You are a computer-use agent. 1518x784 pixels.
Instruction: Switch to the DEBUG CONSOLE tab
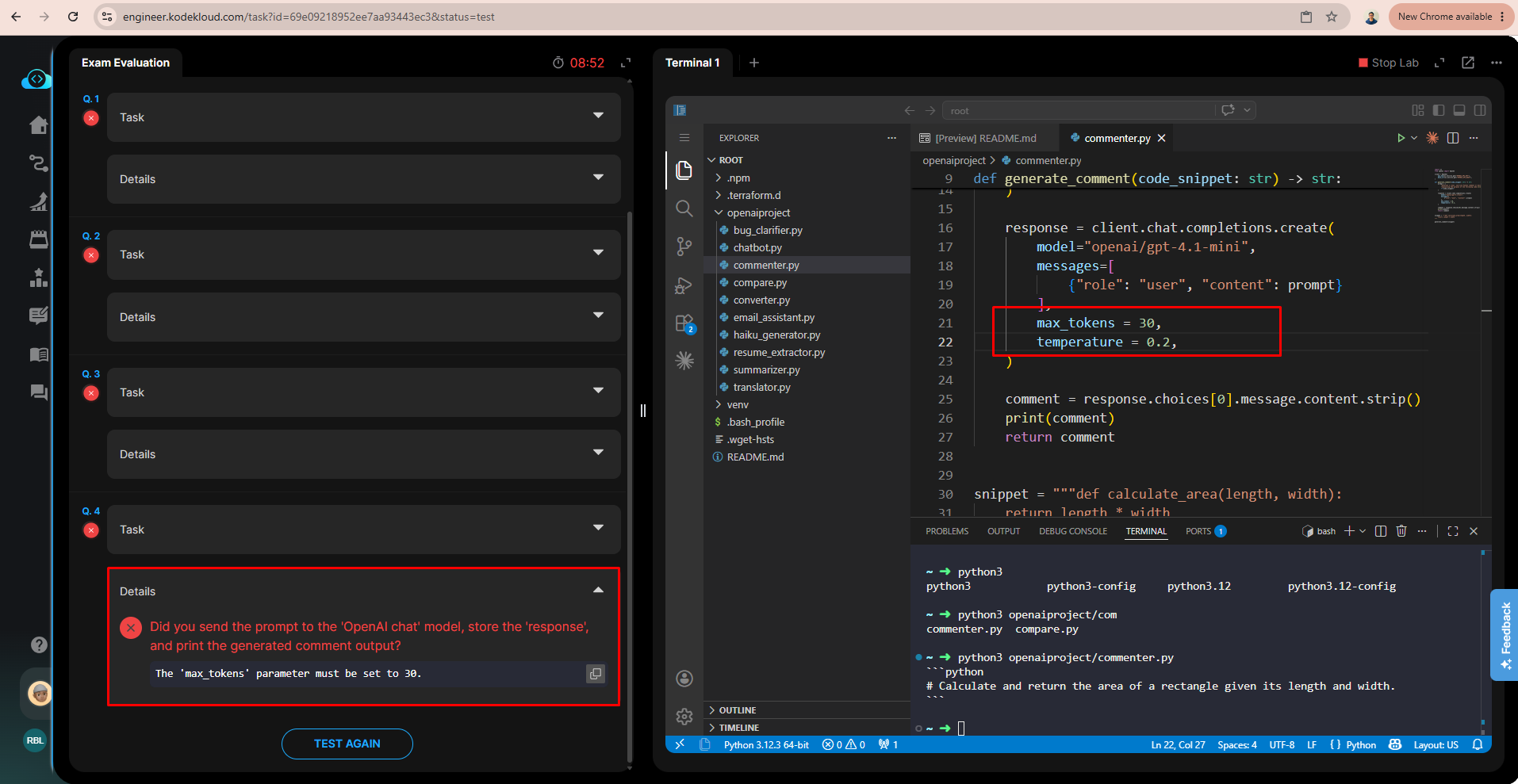point(1073,531)
